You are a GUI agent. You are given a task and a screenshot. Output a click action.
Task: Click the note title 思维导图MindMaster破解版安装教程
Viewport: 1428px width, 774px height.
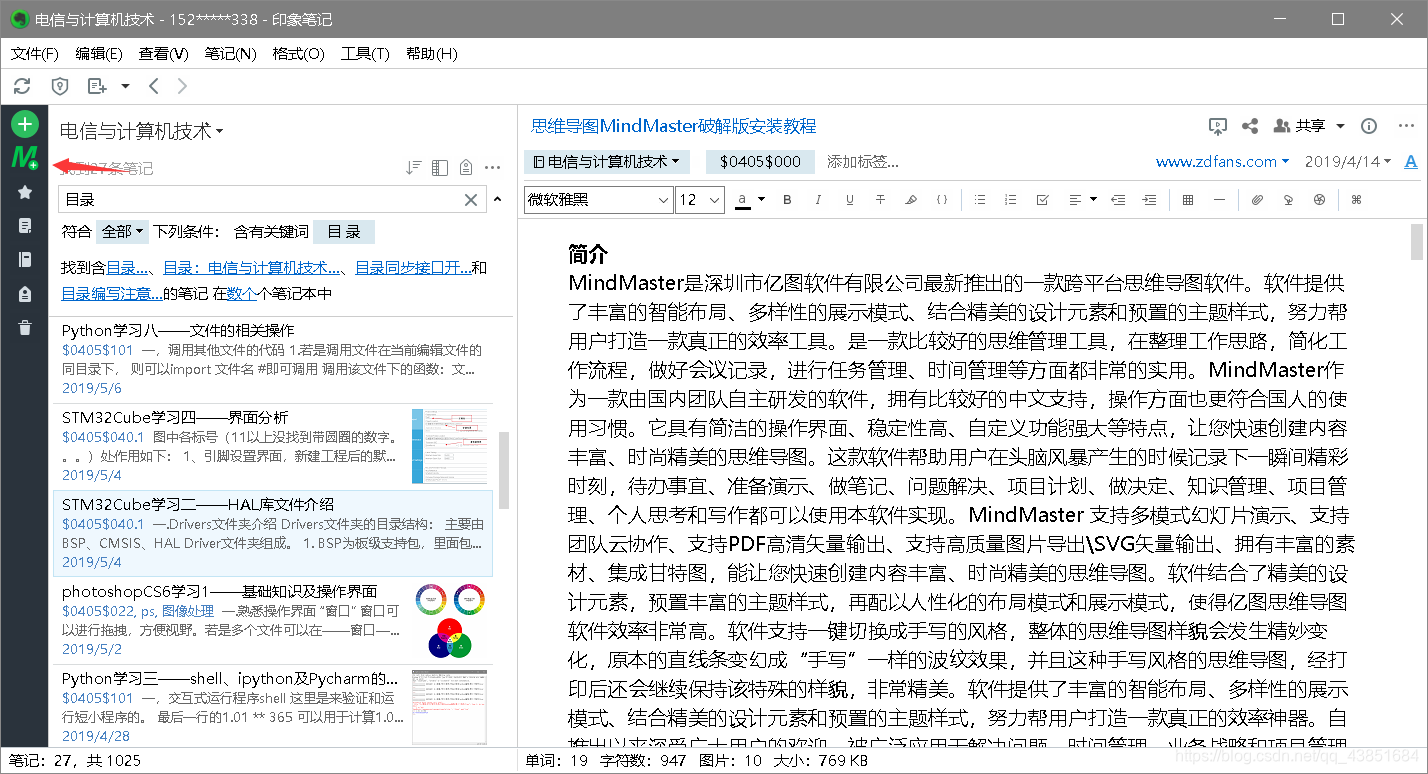674,126
